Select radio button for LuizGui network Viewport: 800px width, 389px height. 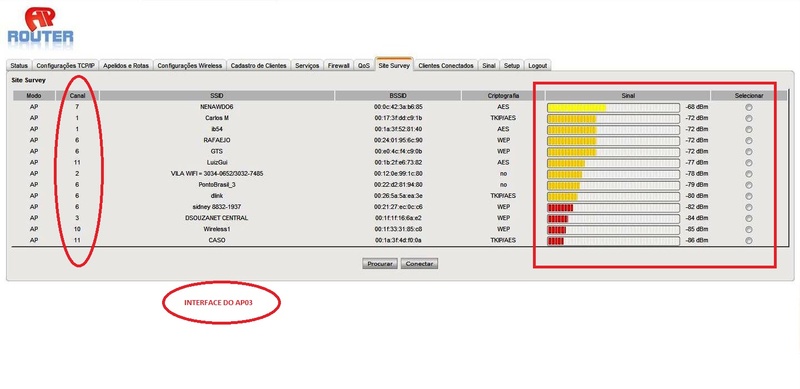tap(748, 163)
